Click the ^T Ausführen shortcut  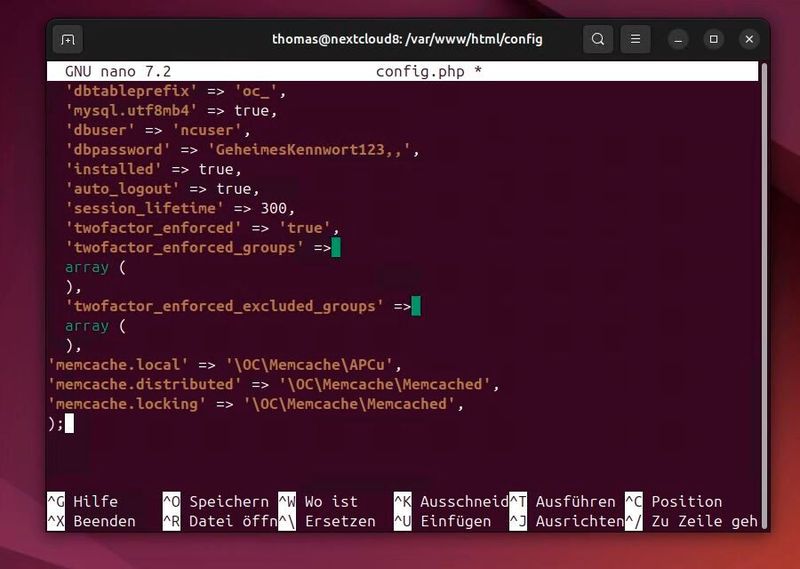point(562,502)
